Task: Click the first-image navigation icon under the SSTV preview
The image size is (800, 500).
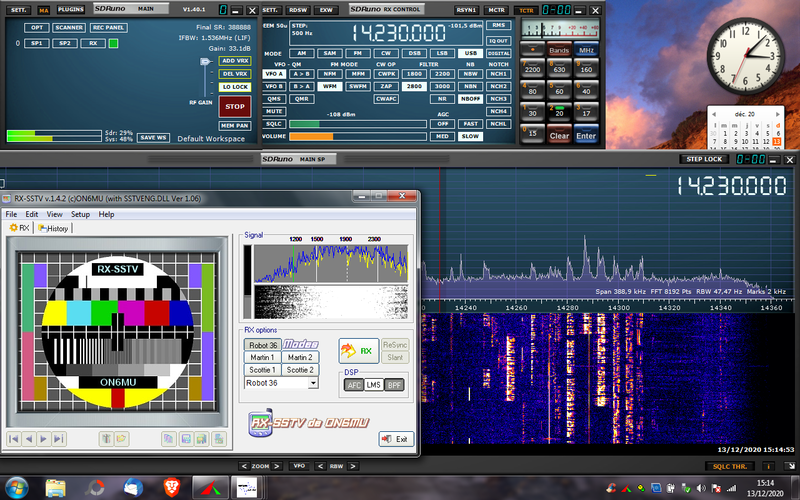Action: (15, 438)
